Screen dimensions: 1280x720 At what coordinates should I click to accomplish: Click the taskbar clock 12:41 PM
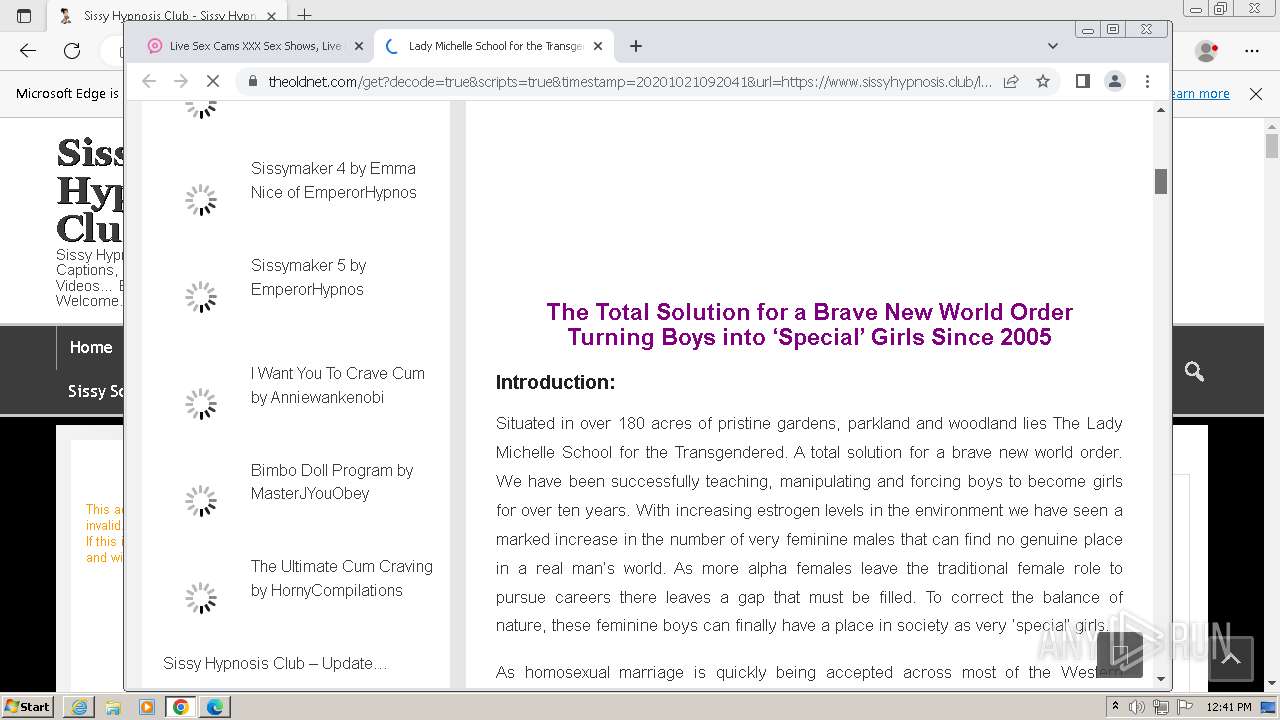pyautogui.click(x=1231, y=707)
